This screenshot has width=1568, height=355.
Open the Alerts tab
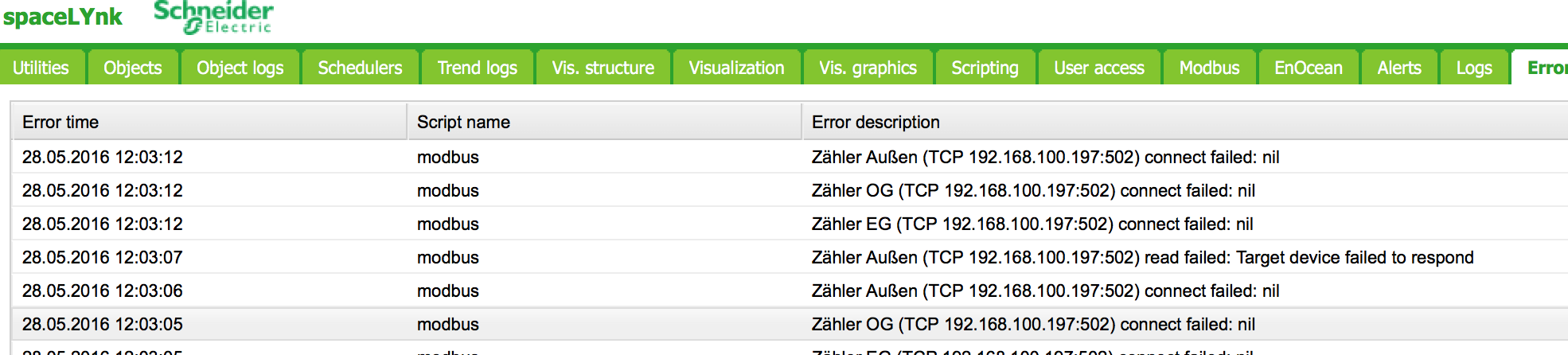click(1398, 68)
